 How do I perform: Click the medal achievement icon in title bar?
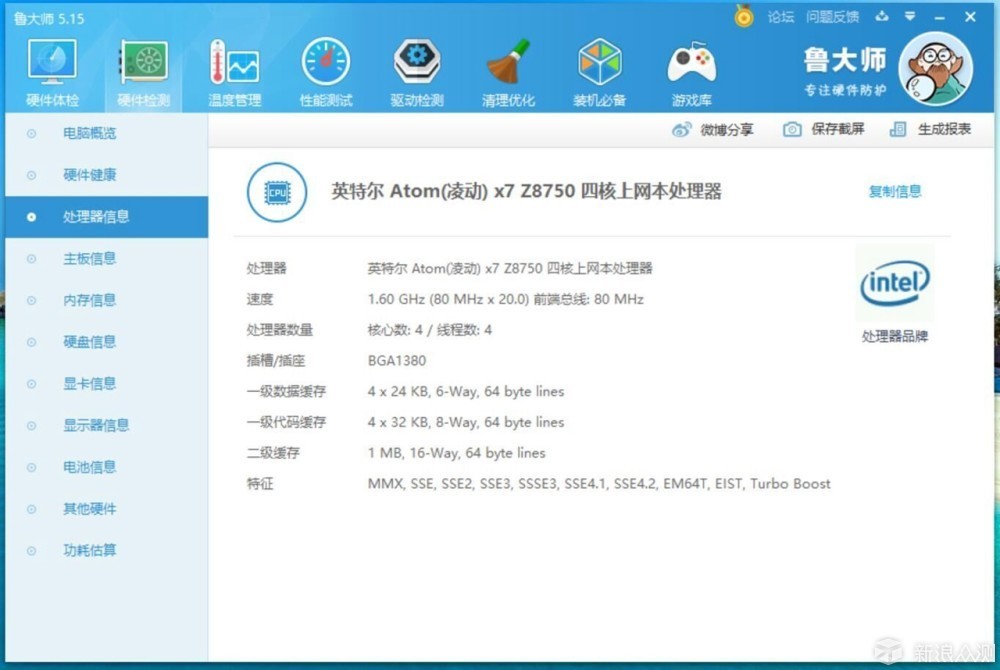[x=742, y=16]
